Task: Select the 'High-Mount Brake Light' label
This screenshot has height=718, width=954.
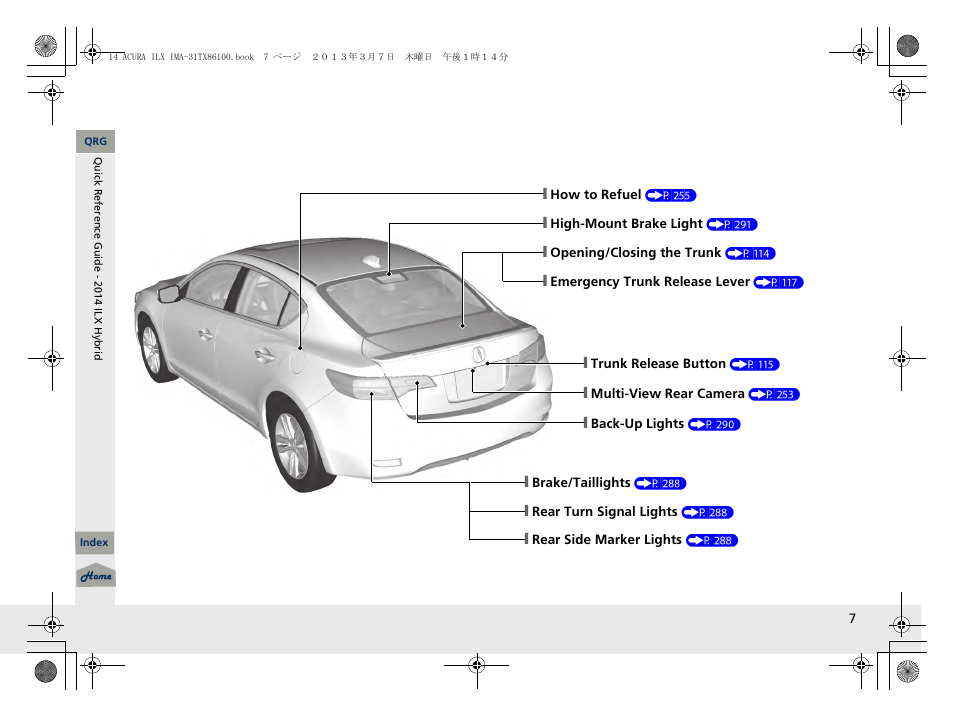Action: (x=626, y=224)
